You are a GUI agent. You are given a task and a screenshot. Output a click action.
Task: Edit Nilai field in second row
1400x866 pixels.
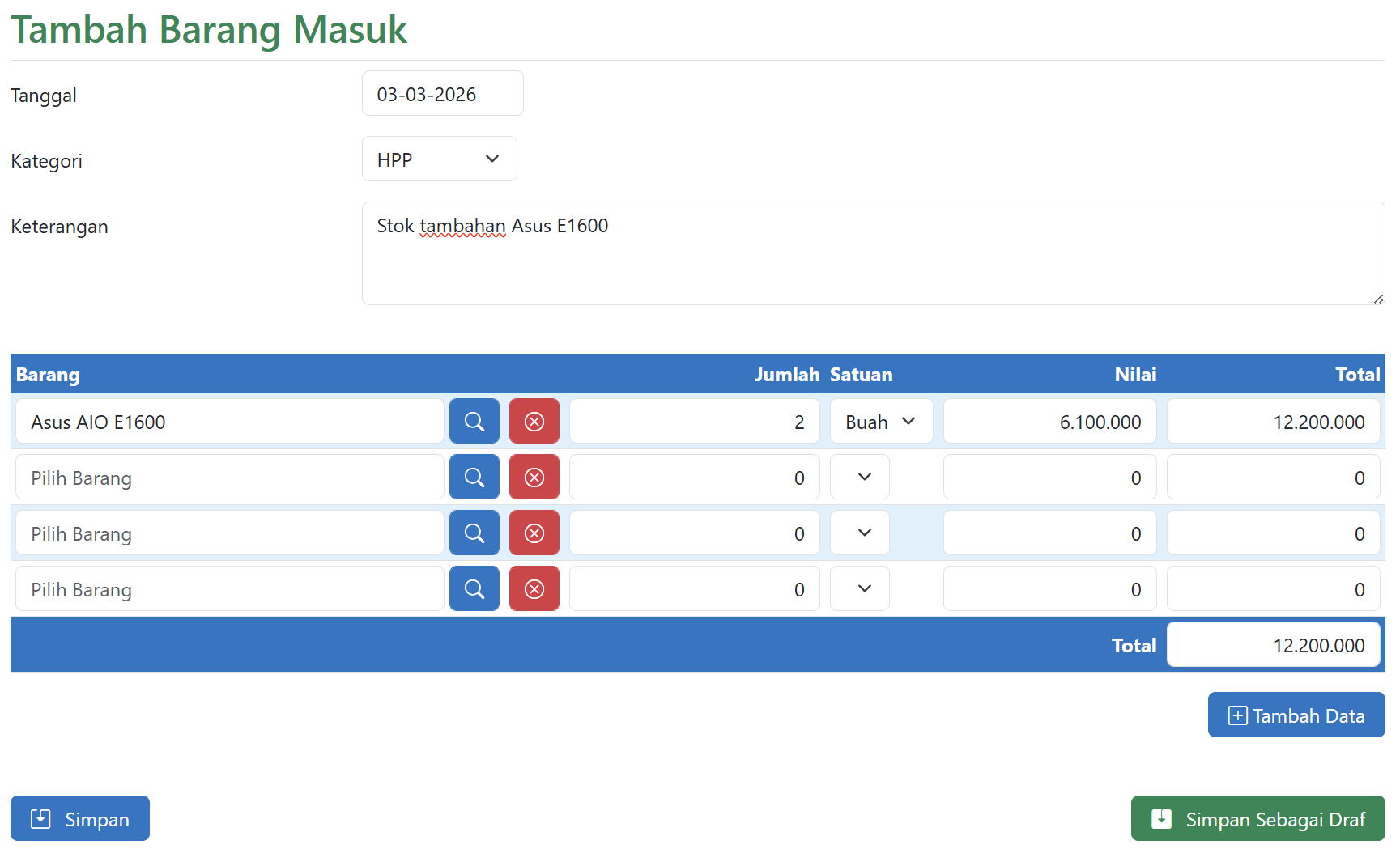1050,477
